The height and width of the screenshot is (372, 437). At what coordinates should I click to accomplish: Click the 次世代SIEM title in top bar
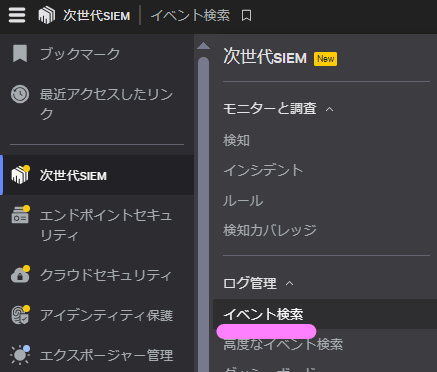(x=97, y=15)
